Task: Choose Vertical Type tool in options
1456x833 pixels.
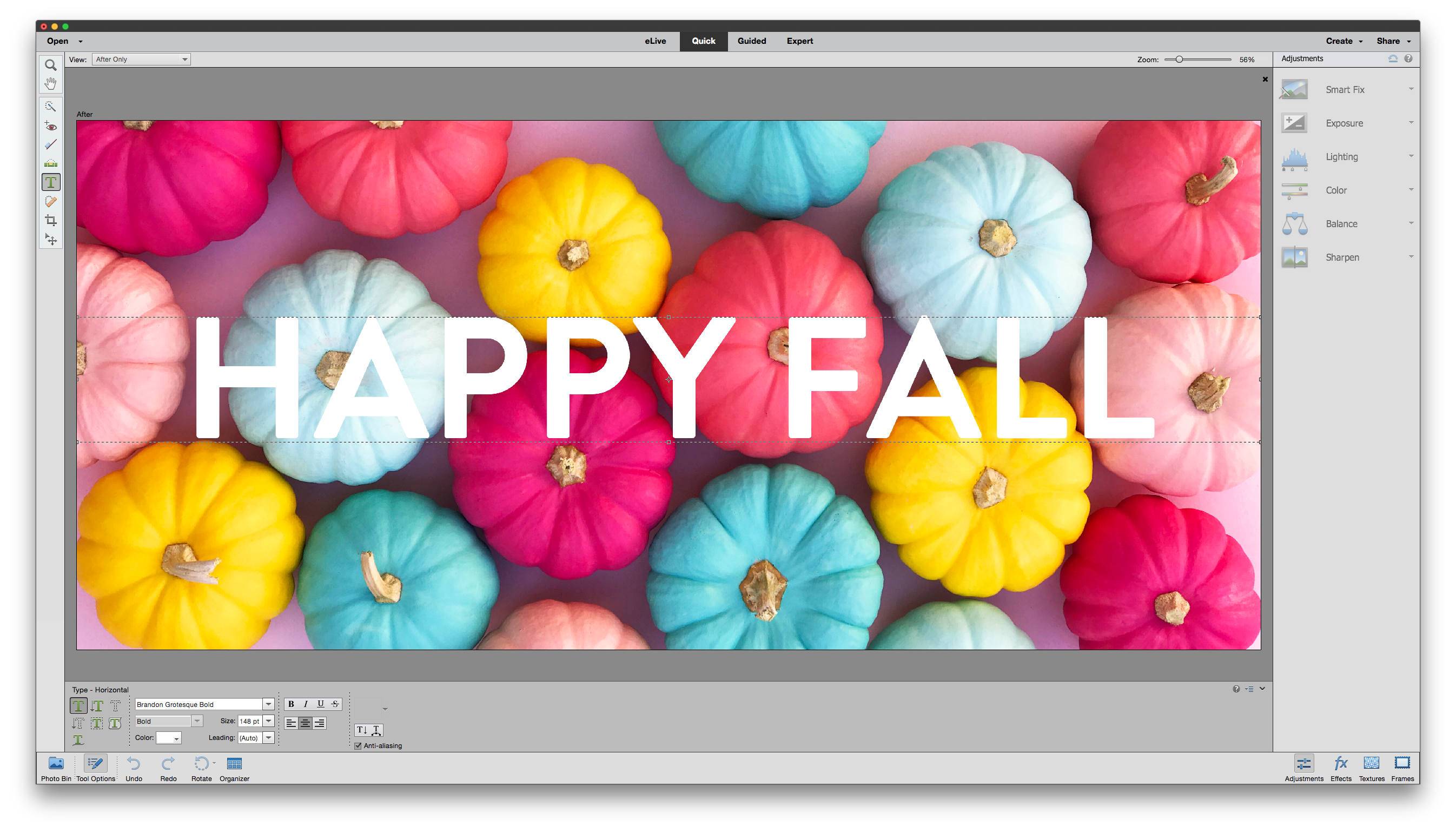Action: pyautogui.click(x=97, y=705)
